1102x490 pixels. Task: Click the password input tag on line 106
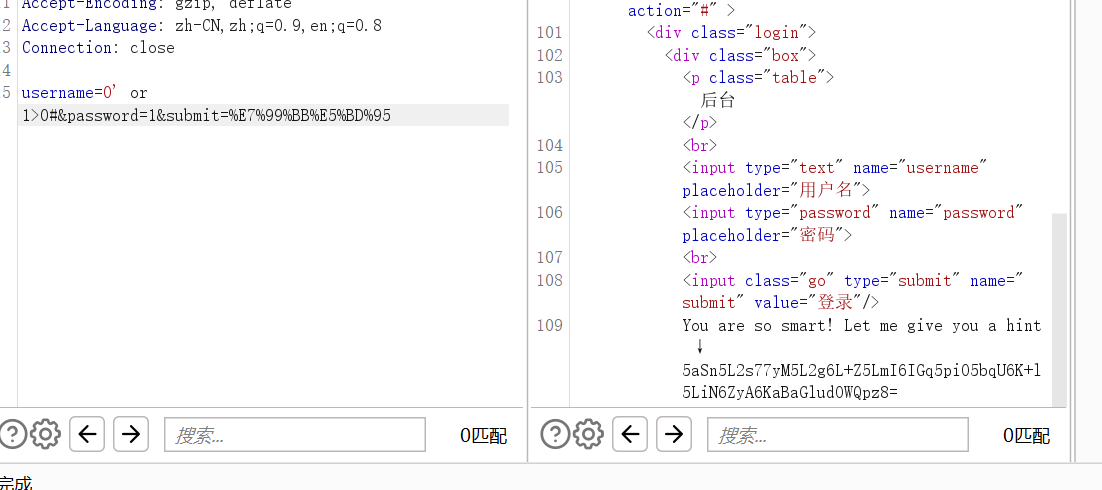(x=851, y=213)
